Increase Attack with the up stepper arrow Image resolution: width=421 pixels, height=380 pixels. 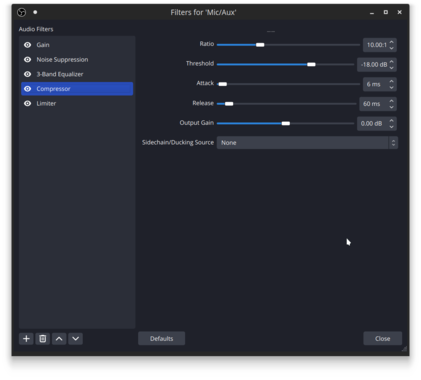coord(392,81)
